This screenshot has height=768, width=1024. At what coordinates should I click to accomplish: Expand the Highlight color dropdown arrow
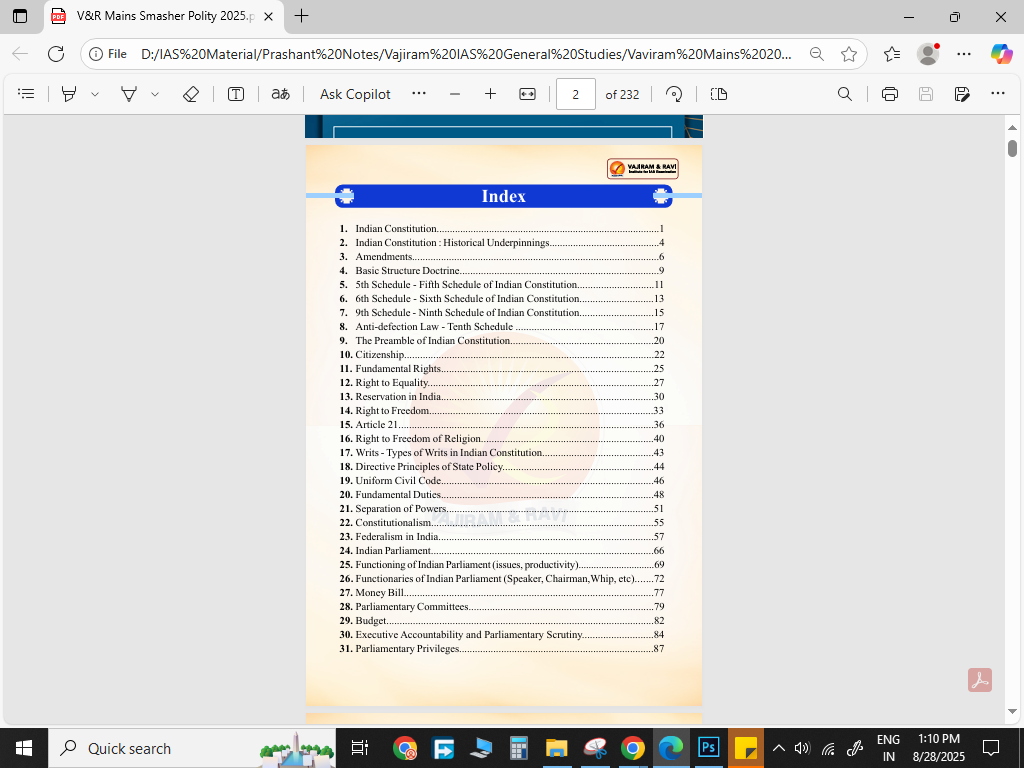coord(95,94)
